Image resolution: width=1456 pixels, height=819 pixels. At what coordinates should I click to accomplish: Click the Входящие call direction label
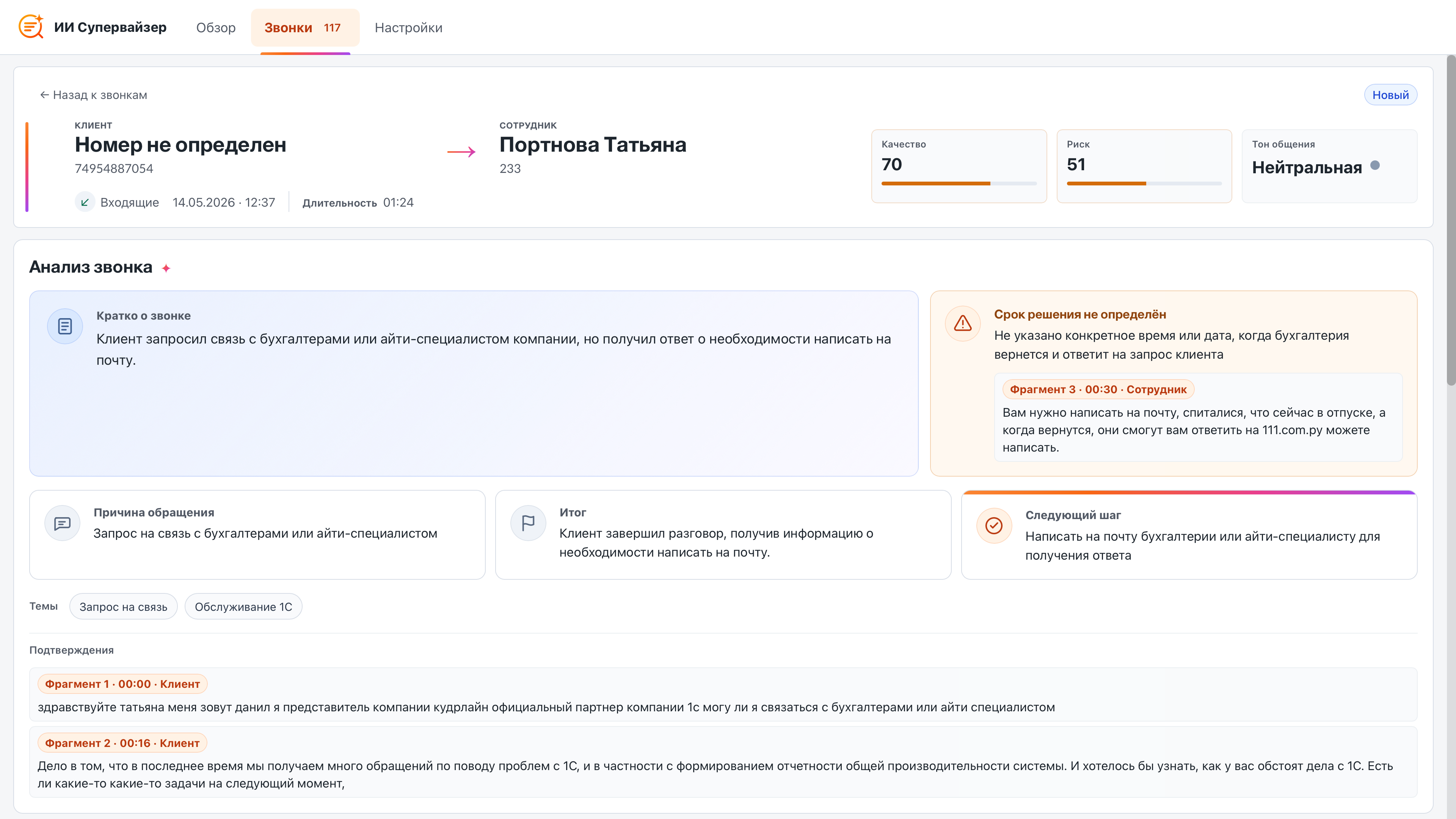click(x=129, y=202)
